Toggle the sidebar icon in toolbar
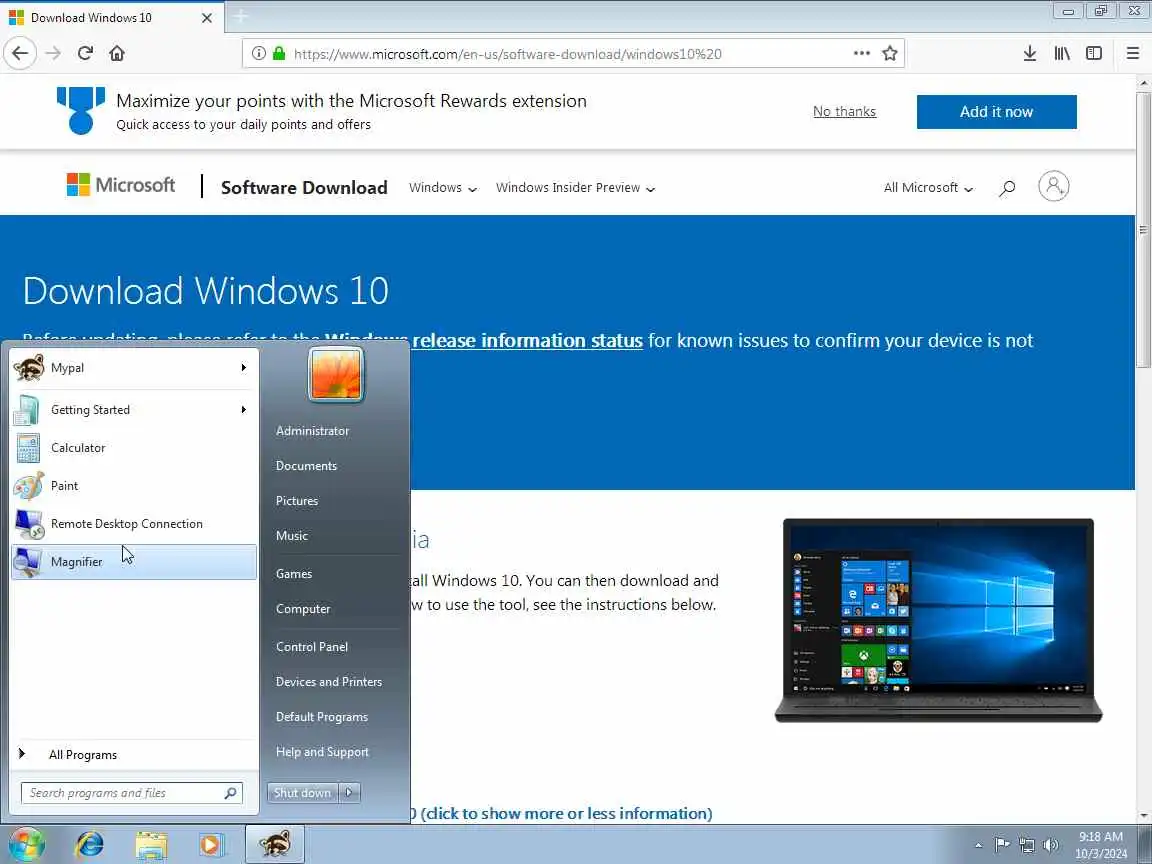Screen dimensions: 1152x864 (1094, 53)
